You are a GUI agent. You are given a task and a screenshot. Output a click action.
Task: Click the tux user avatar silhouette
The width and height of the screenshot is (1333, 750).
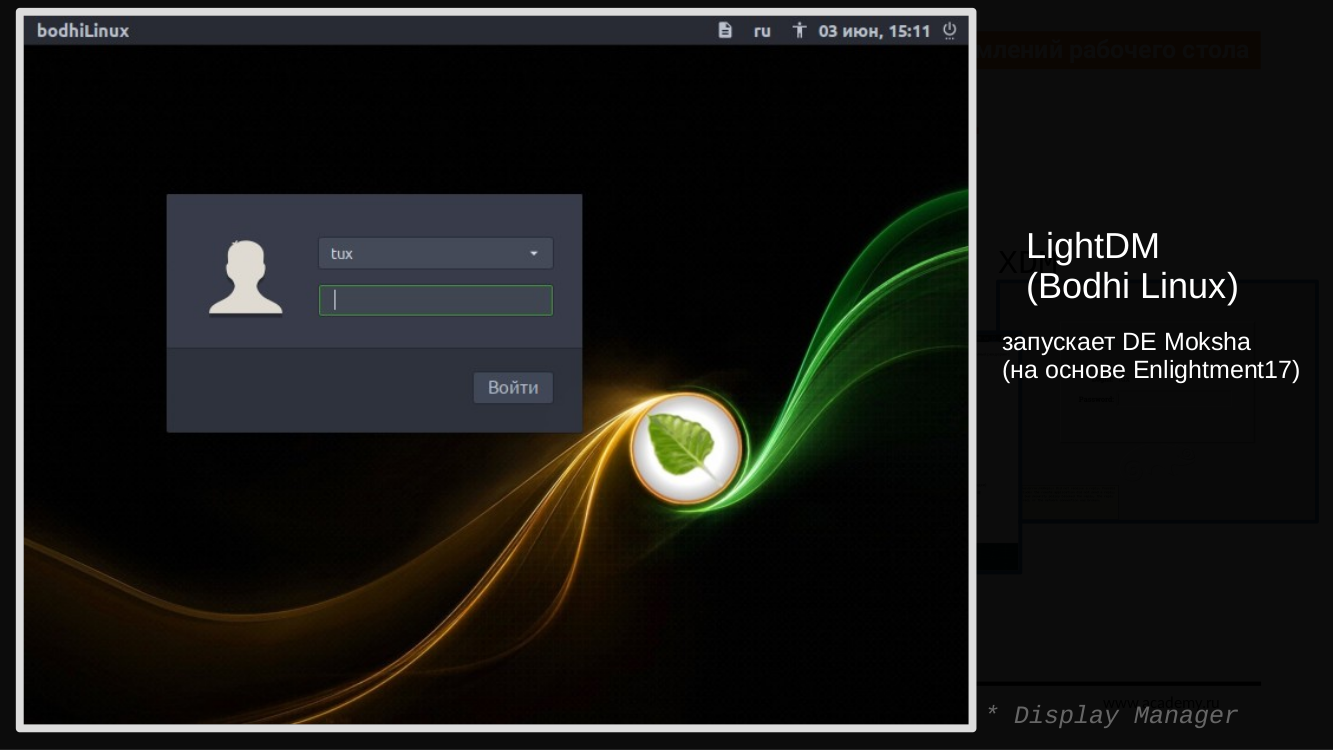[x=245, y=275]
